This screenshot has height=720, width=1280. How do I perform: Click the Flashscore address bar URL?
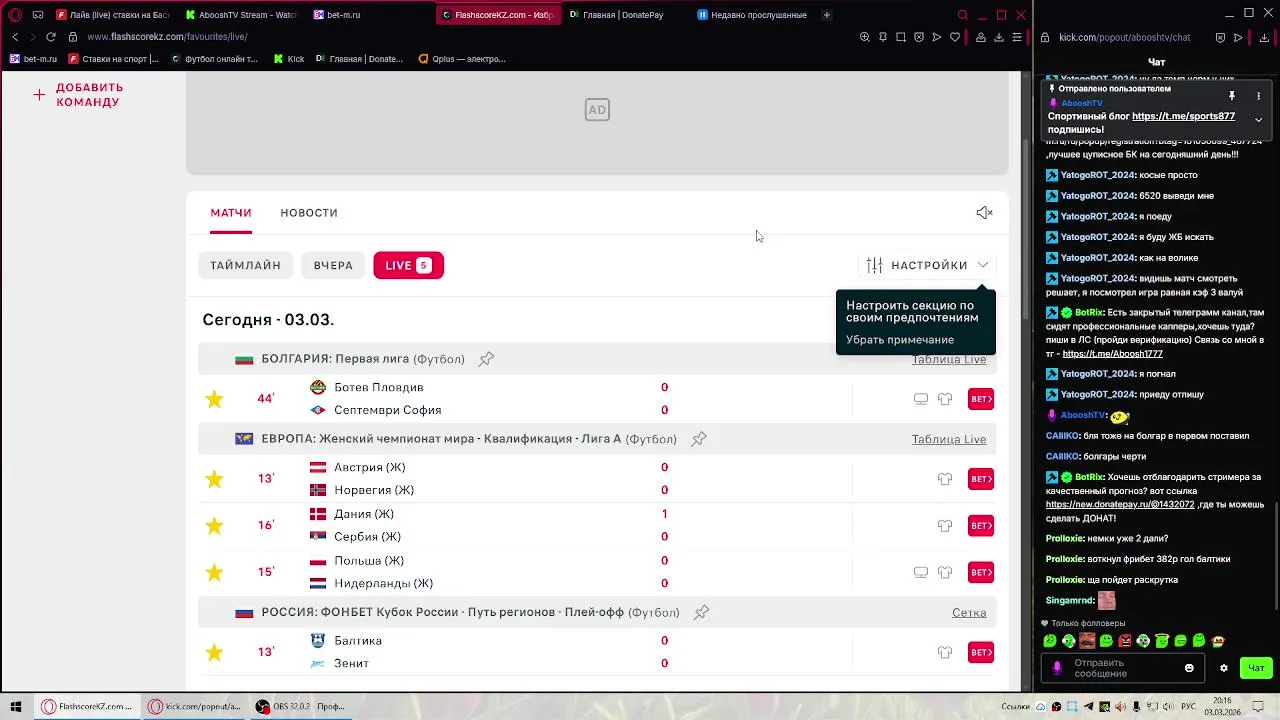(x=167, y=37)
